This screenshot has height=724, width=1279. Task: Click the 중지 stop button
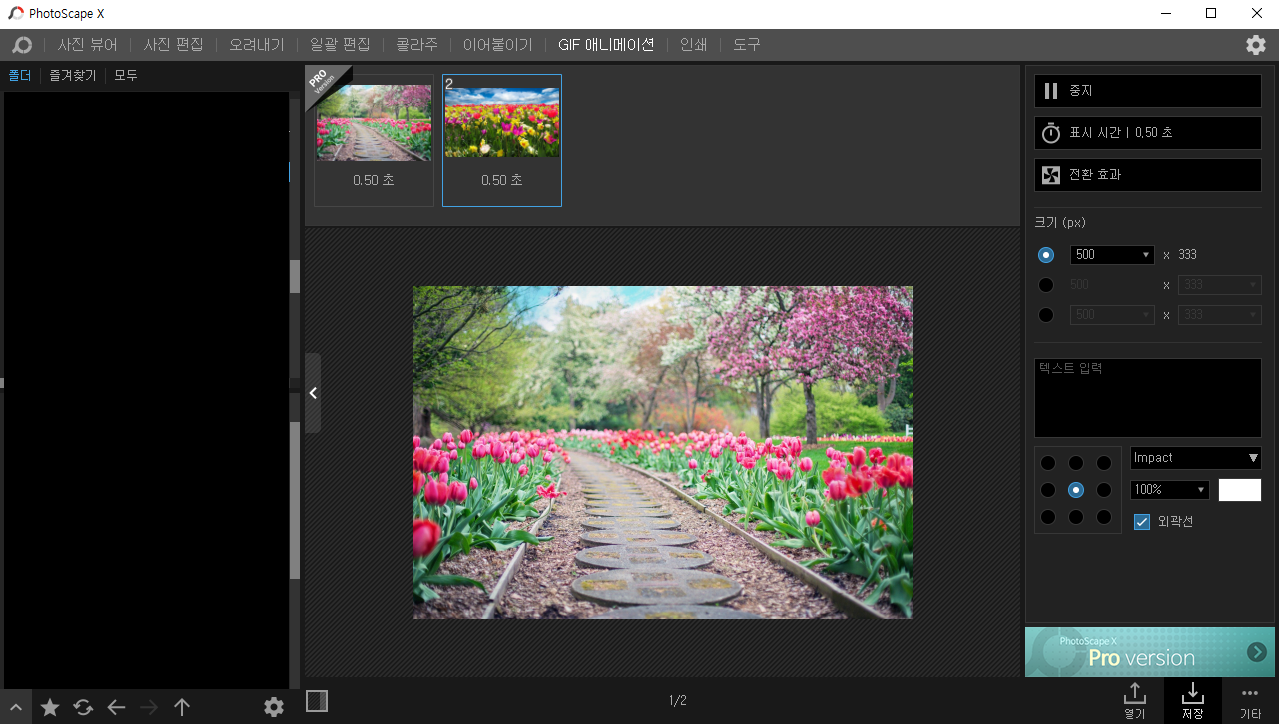(x=1147, y=90)
